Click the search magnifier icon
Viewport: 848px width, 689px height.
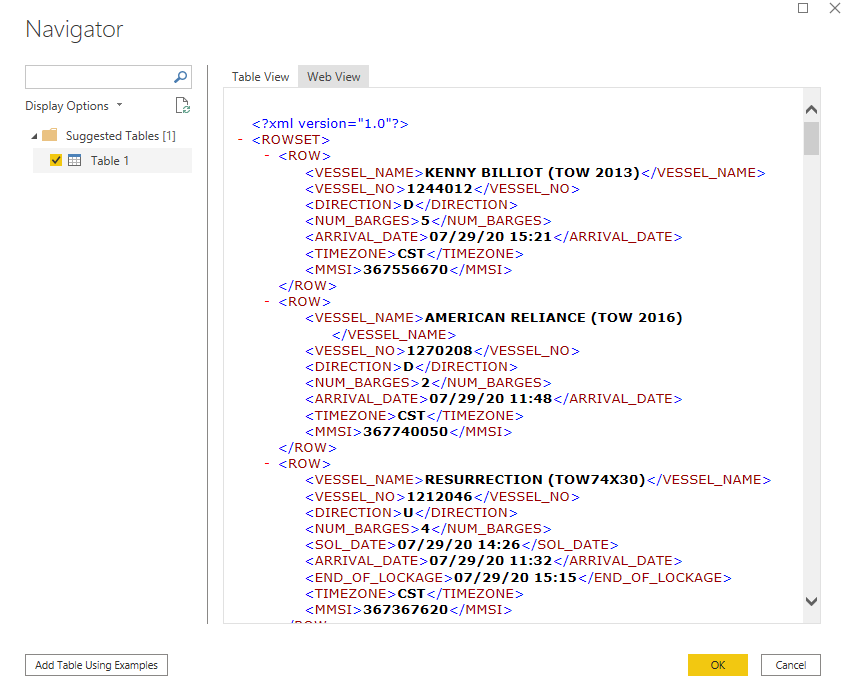pyautogui.click(x=179, y=77)
